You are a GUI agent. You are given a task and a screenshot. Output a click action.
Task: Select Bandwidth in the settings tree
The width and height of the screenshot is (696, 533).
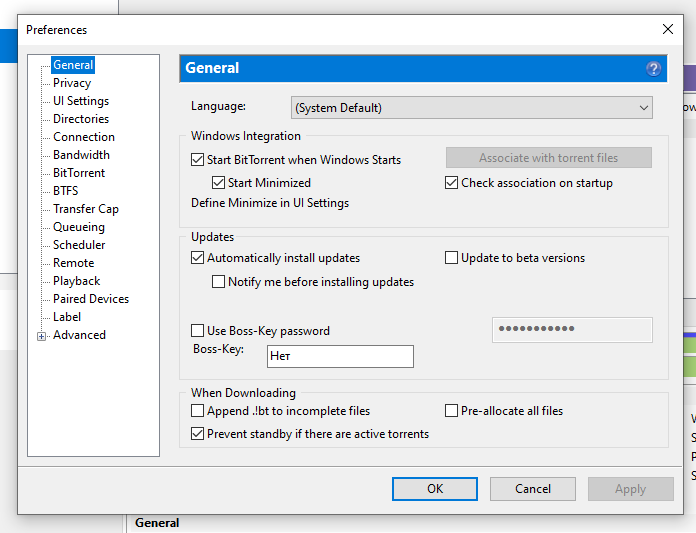tap(81, 155)
